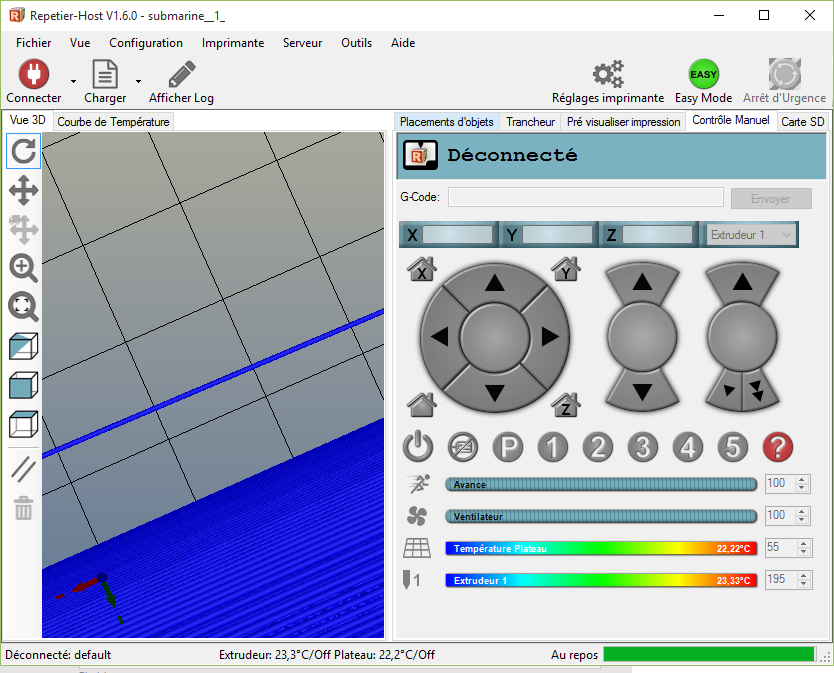Move Y axis up with XY pad arrow
The height and width of the screenshot is (673, 834).
(x=495, y=283)
